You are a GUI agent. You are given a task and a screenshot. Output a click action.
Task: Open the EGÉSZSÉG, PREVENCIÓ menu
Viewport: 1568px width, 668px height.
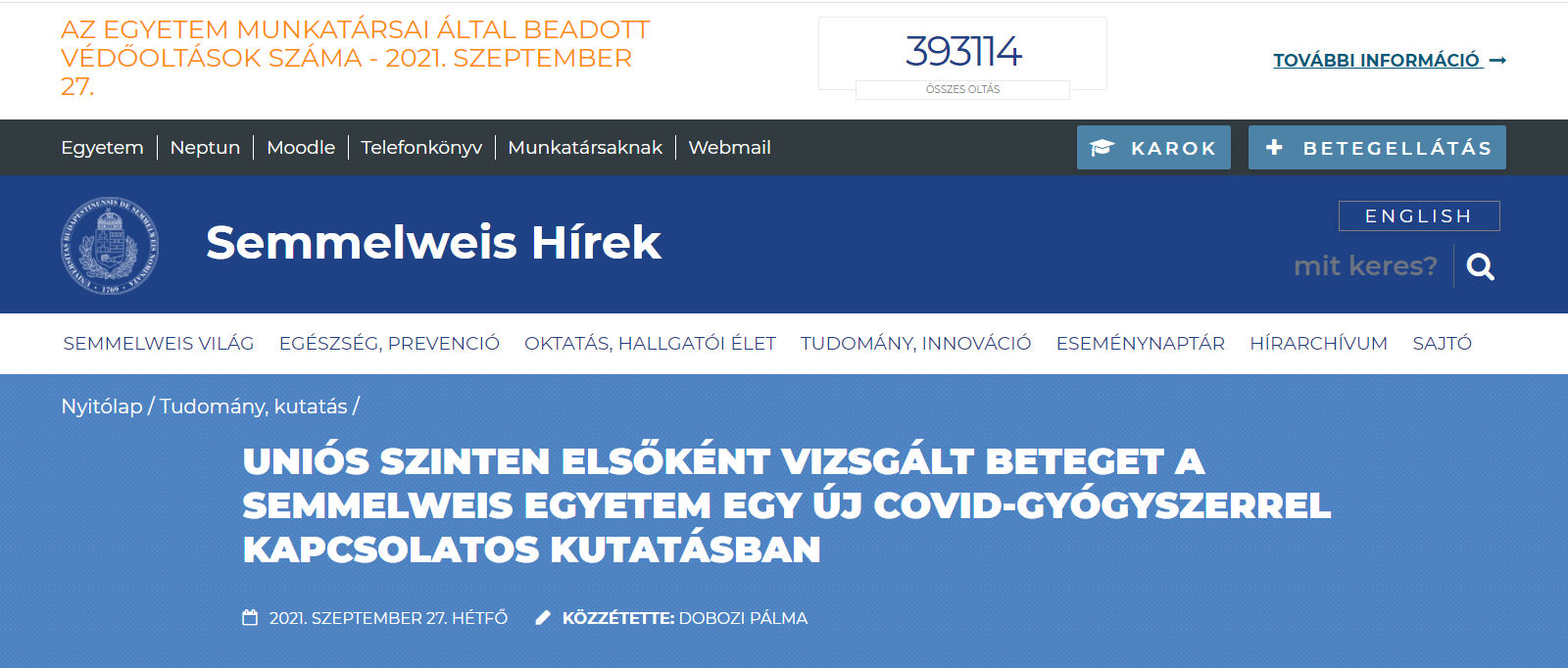click(389, 344)
